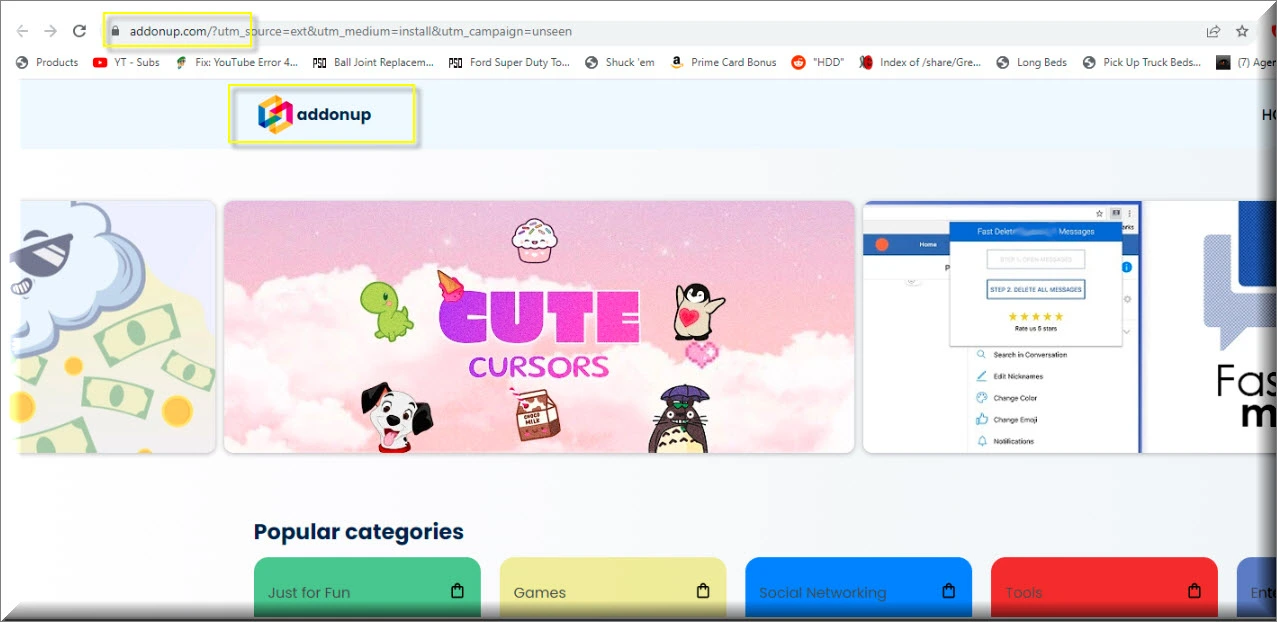Open the YT - Subs bookmark
Screen dimensions: 1277x622
click(126, 62)
